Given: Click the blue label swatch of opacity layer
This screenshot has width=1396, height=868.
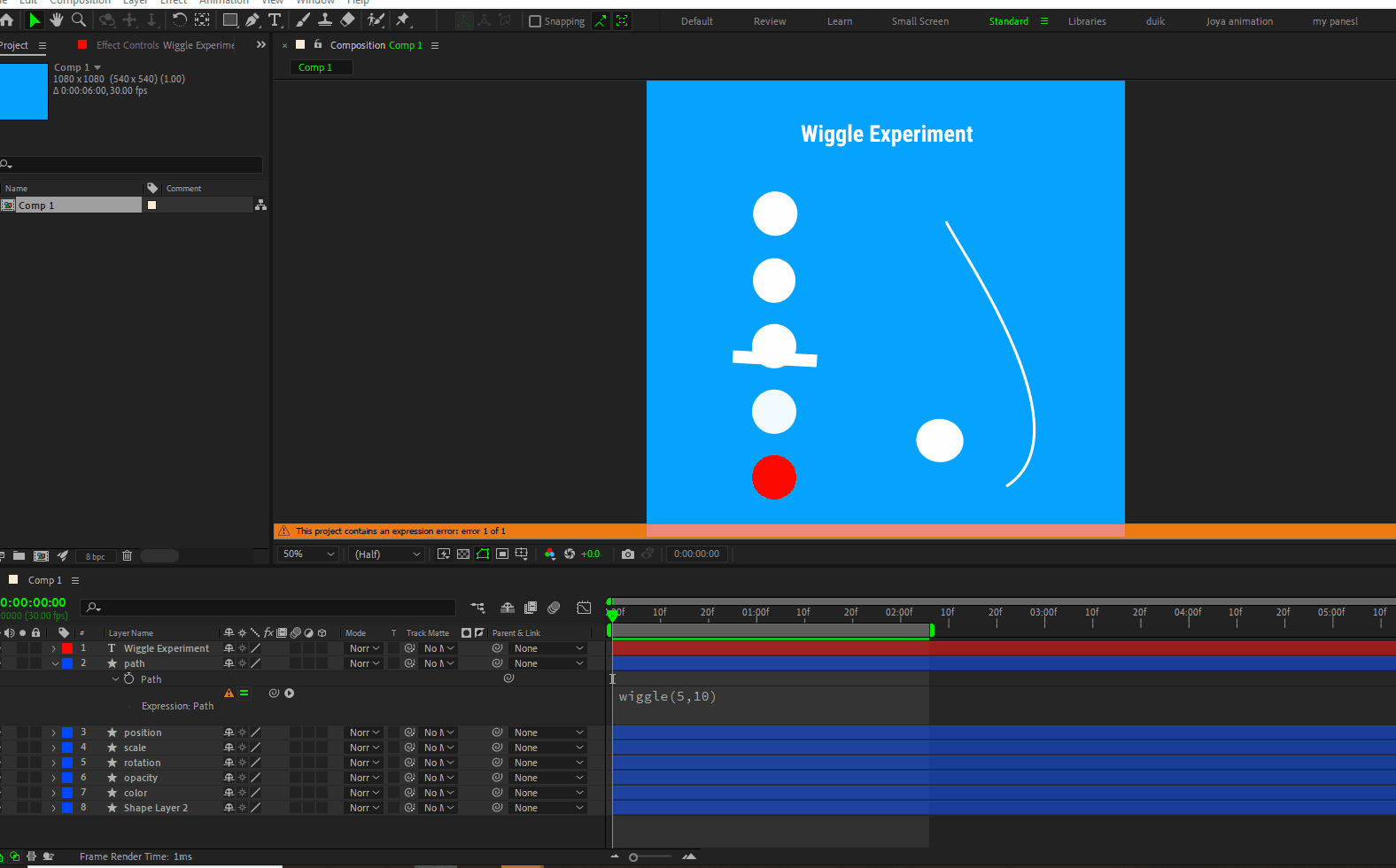Looking at the screenshot, I should coord(67,778).
